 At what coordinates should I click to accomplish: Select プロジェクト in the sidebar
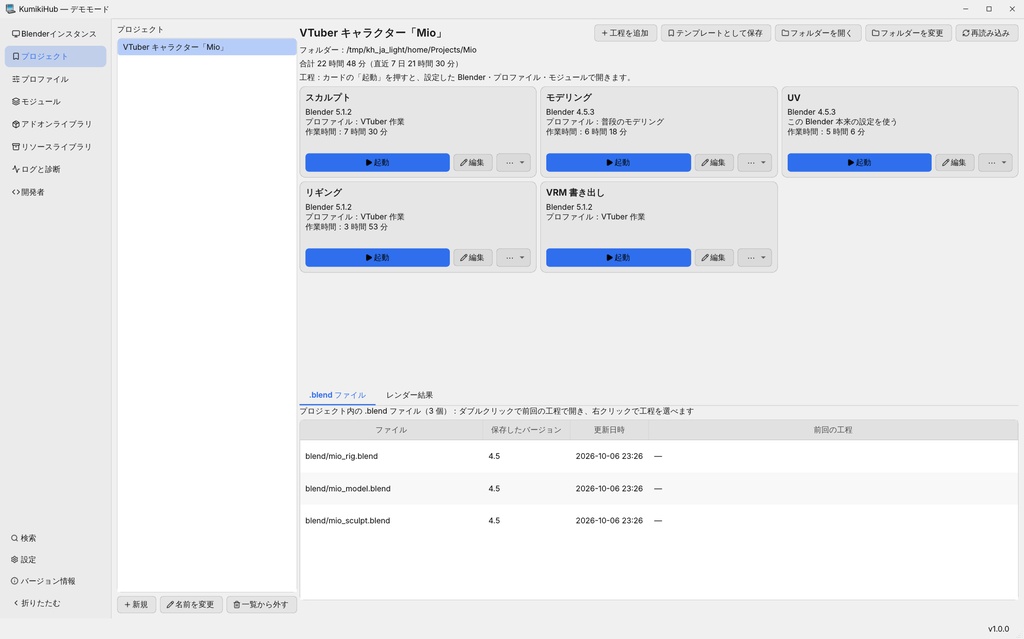coord(55,56)
